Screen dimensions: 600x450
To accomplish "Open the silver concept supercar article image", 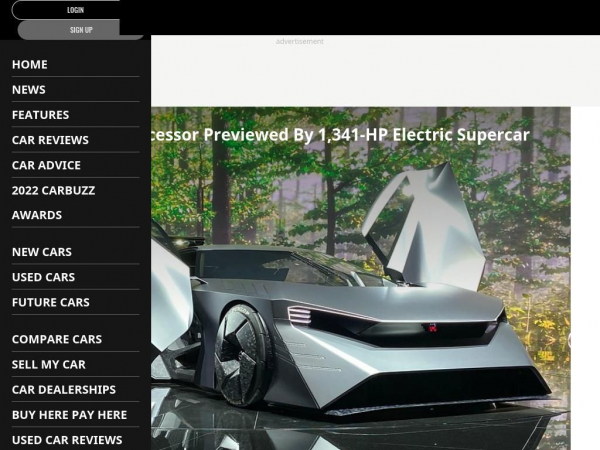I will 360,310.
